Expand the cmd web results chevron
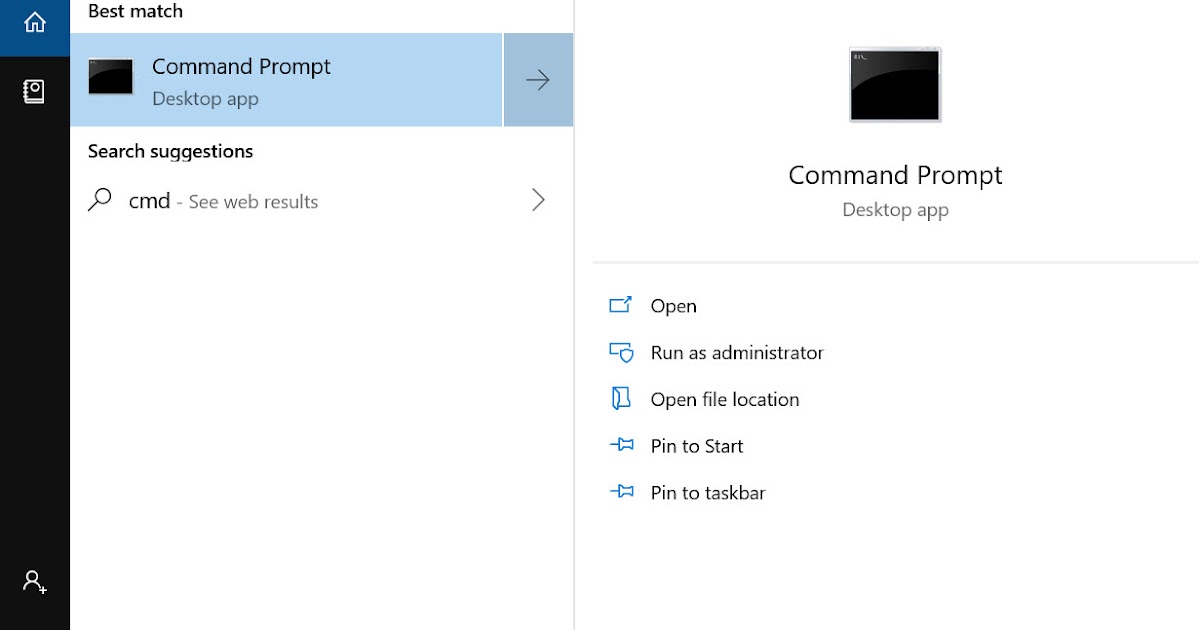This screenshot has height=630, width=1200. point(538,200)
